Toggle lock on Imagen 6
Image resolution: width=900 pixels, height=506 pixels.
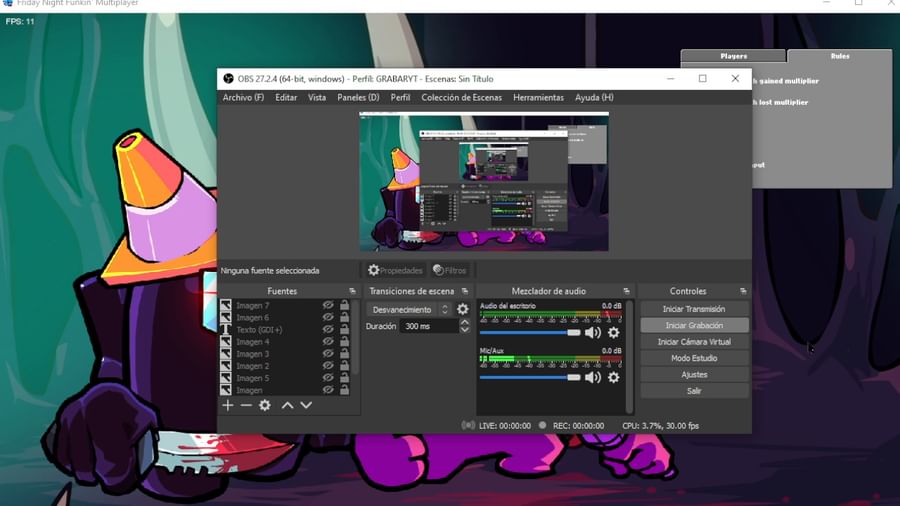point(344,317)
